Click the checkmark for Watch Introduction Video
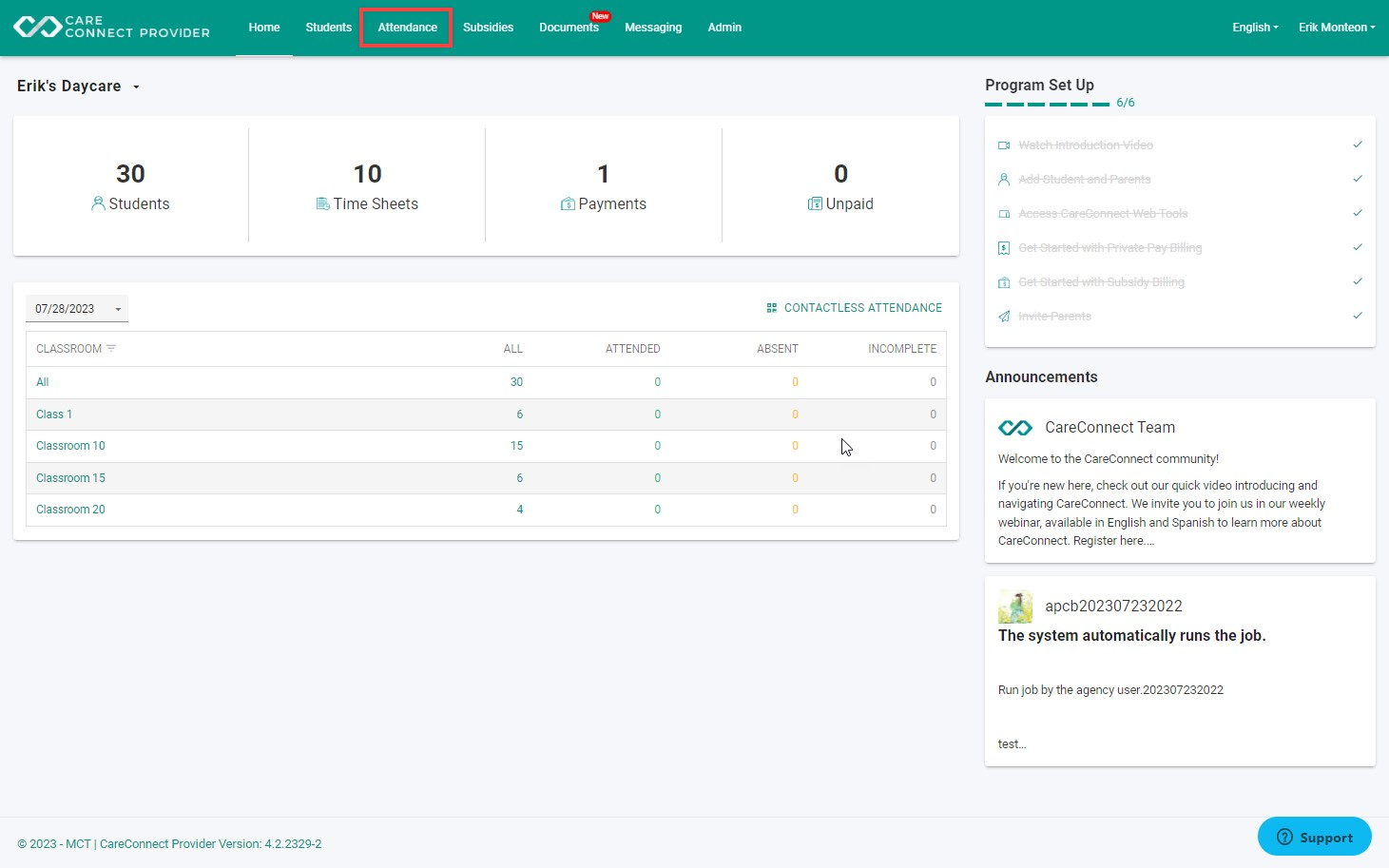Viewport: 1389px width, 868px height. (1358, 145)
